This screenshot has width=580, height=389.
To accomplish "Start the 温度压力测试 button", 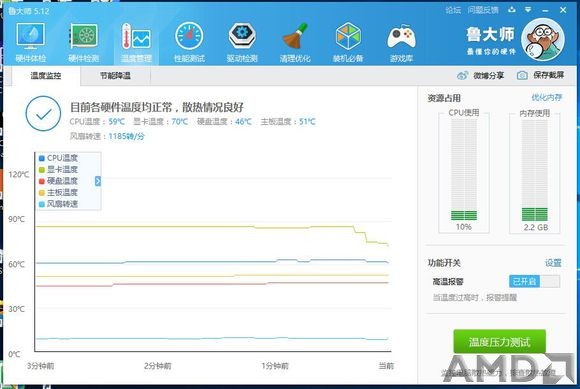I will [x=499, y=342].
